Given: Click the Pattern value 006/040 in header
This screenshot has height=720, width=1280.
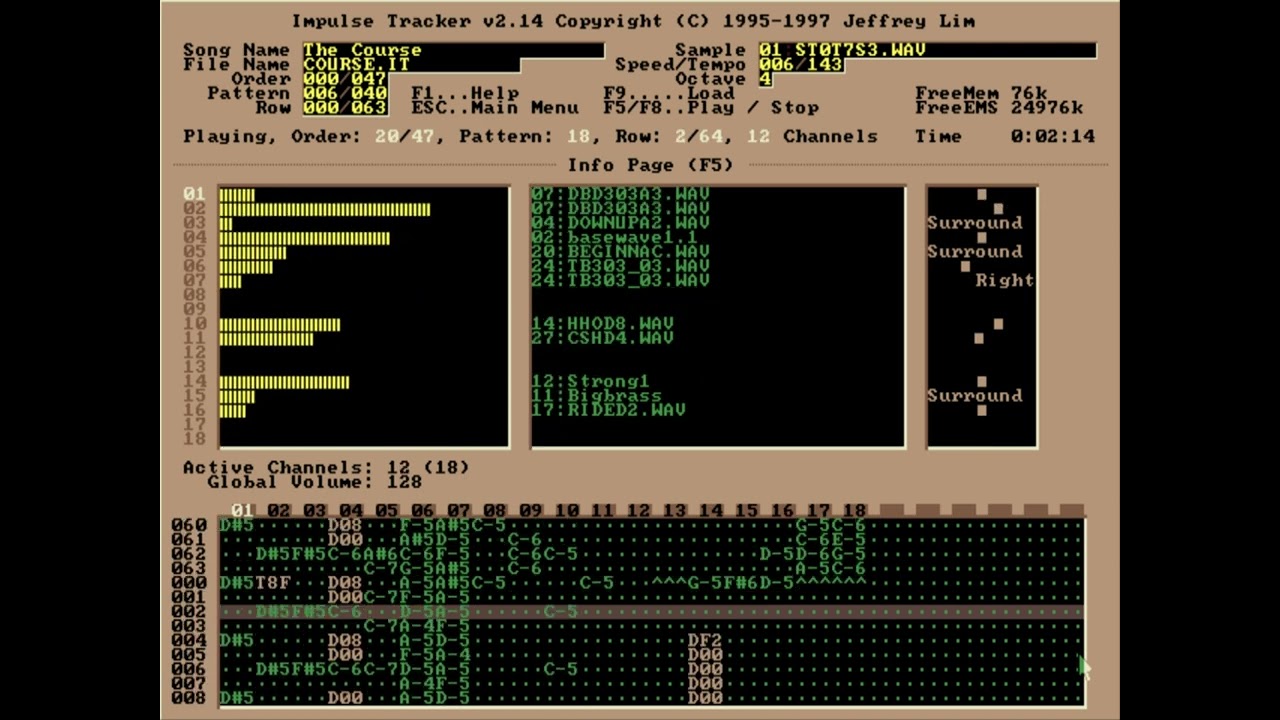Looking at the screenshot, I should pyautogui.click(x=345, y=93).
